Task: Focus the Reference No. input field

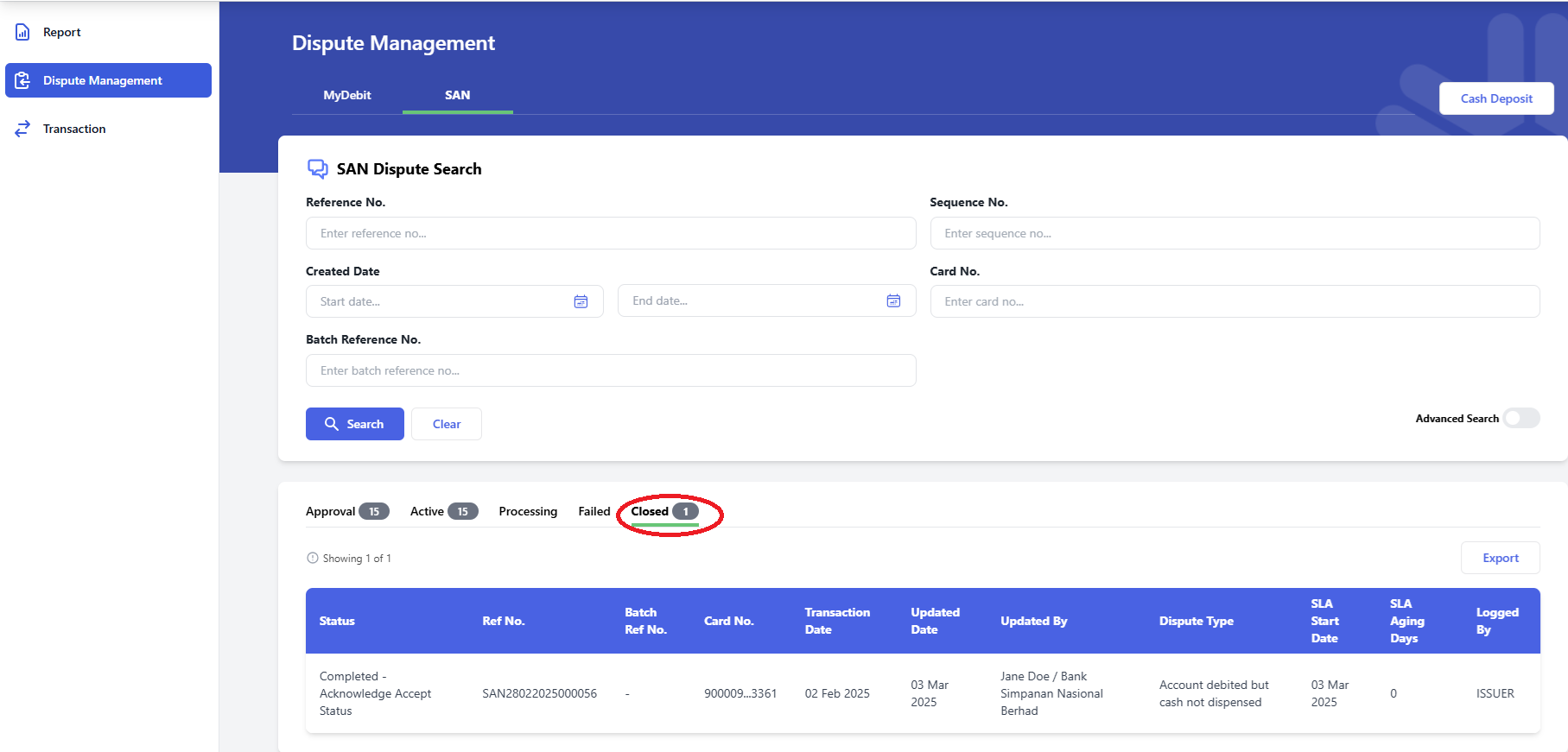Action: pyautogui.click(x=611, y=233)
